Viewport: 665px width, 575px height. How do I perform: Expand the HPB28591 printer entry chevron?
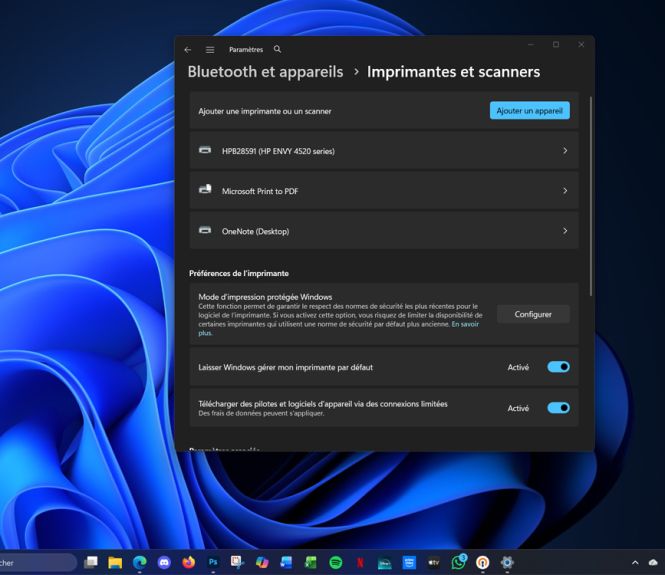565,151
